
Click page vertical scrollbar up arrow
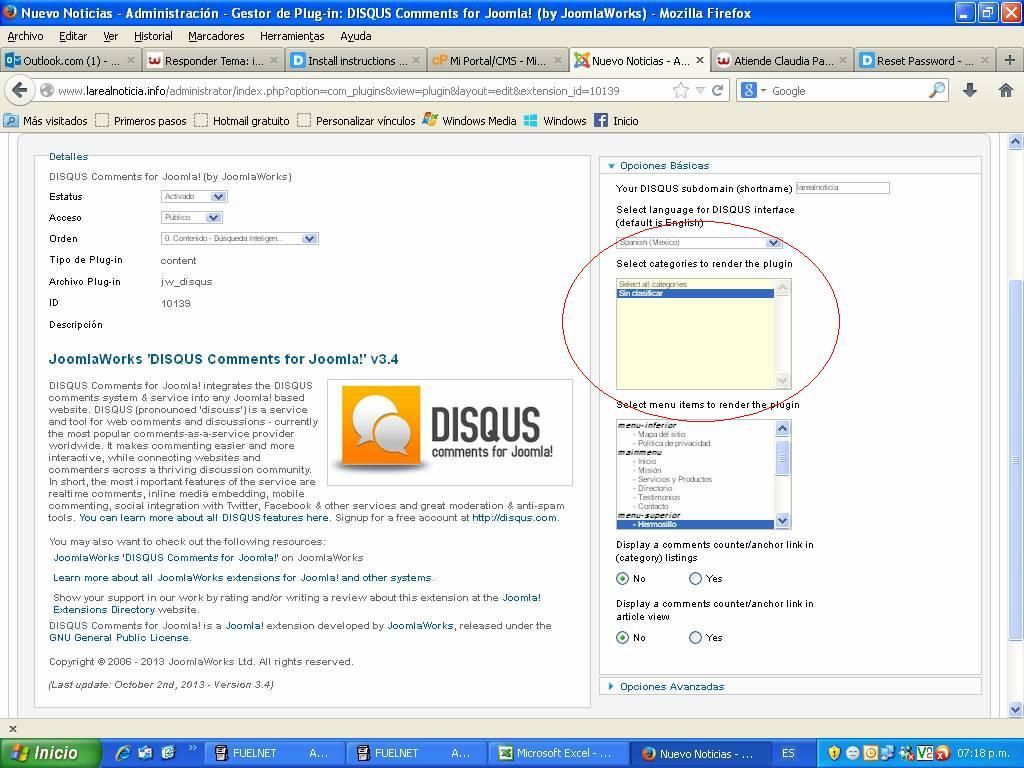point(1015,142)
